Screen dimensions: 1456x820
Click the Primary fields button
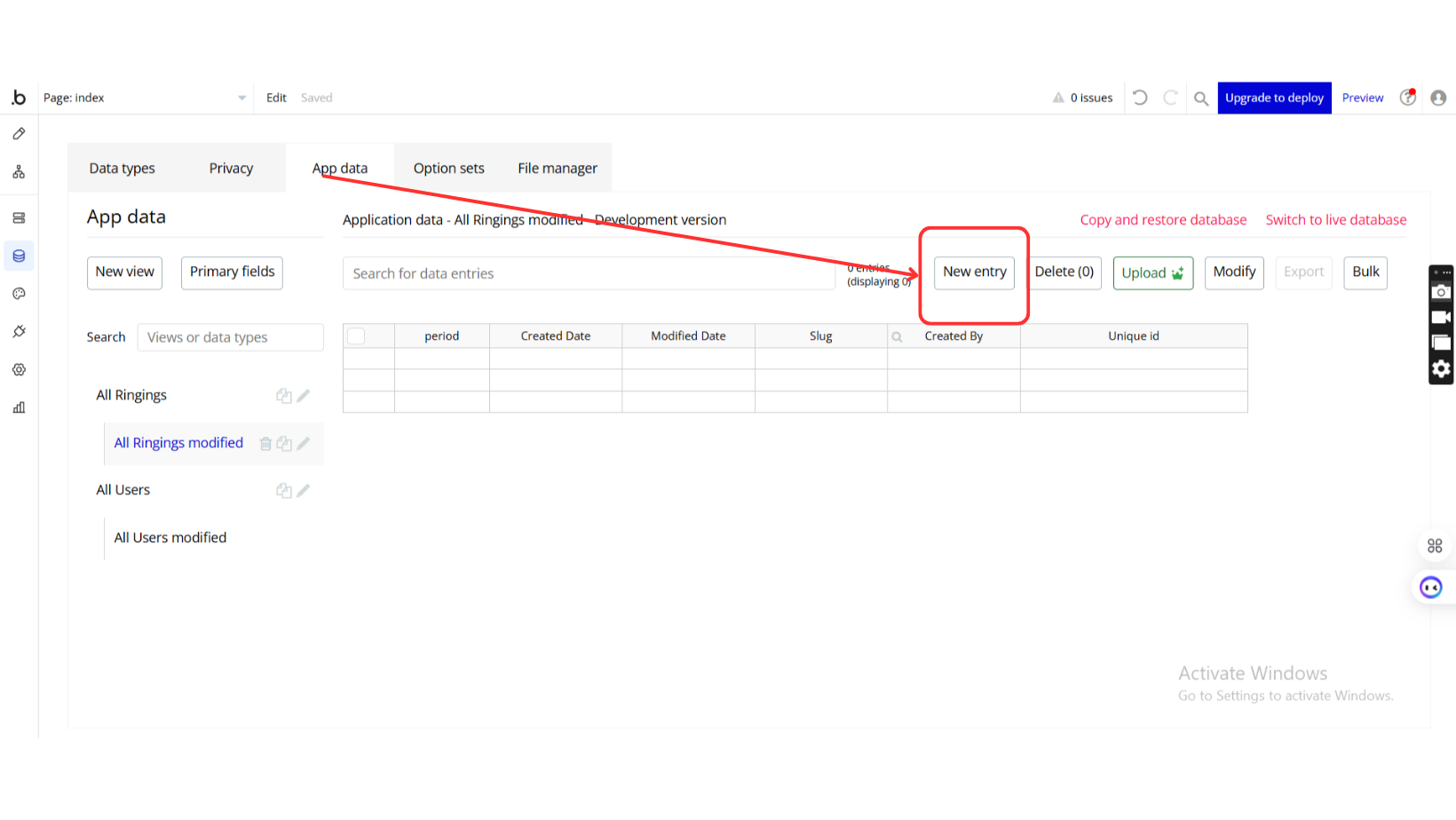pyautogui.click(x=233, y=272)
